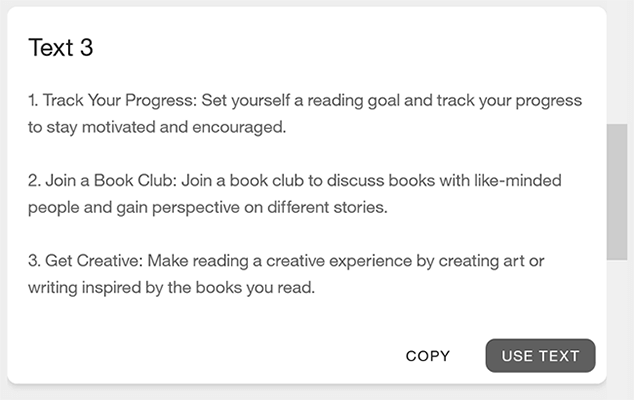The image size is (634, 400).
Task: Click the number "3." of the third tip
Action: 35,261
